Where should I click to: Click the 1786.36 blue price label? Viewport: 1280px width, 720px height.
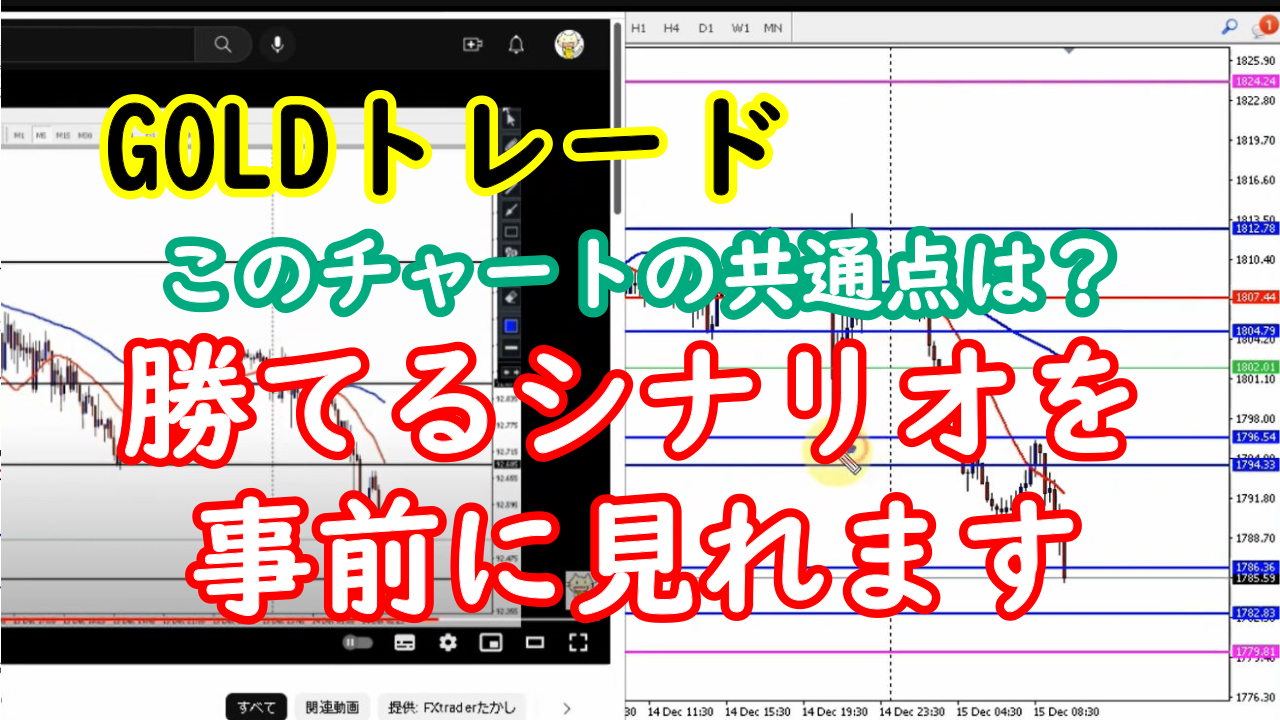[x=1255, y=567]
